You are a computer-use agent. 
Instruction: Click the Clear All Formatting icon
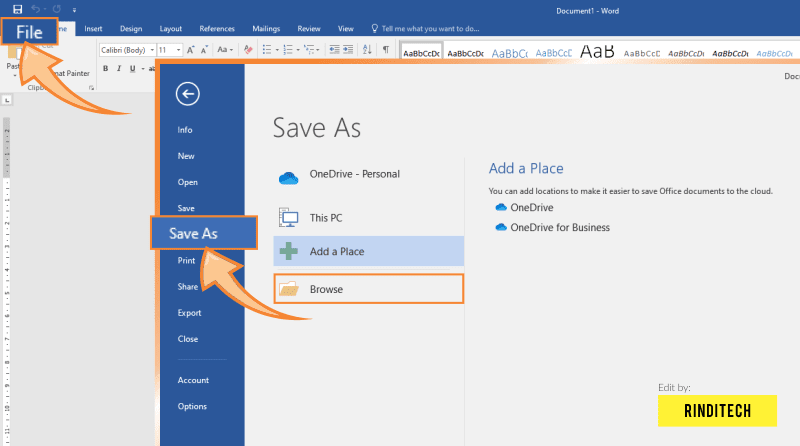tap(248, 50)
